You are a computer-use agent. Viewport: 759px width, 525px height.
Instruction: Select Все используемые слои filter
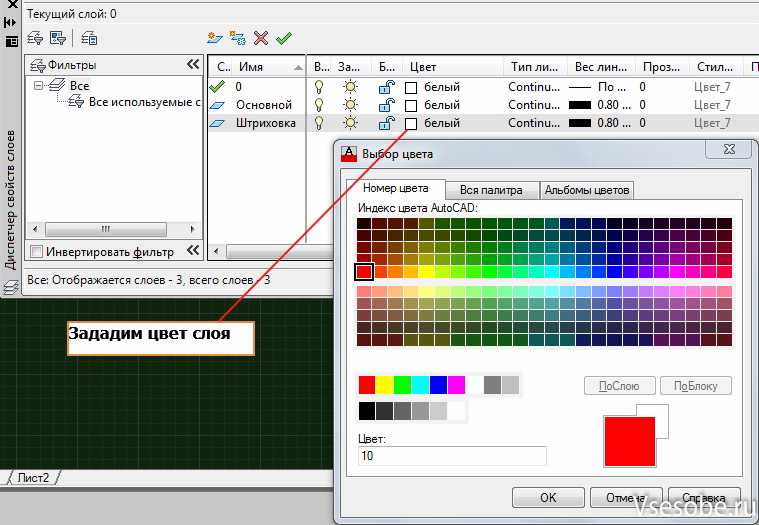(x=144, y=102)
